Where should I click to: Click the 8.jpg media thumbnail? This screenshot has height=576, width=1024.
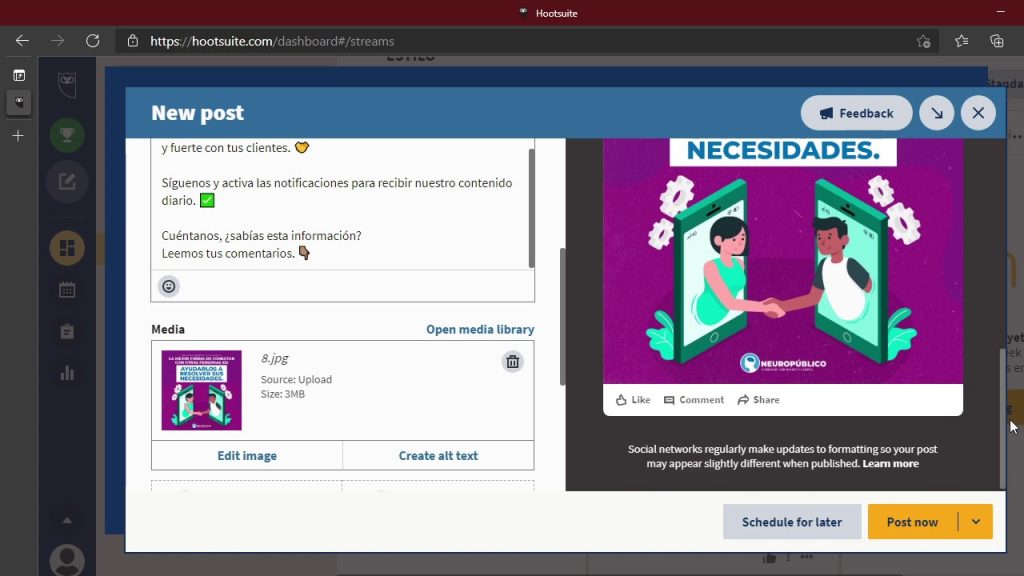tap(202, 388)
